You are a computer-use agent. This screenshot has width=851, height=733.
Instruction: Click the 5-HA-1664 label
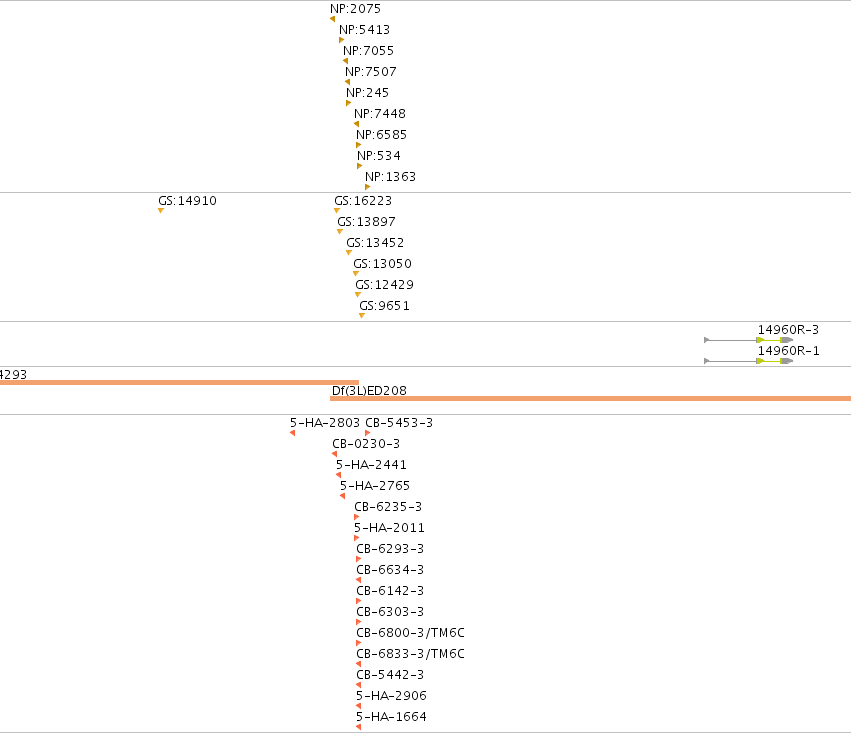(x=391, y=717)
